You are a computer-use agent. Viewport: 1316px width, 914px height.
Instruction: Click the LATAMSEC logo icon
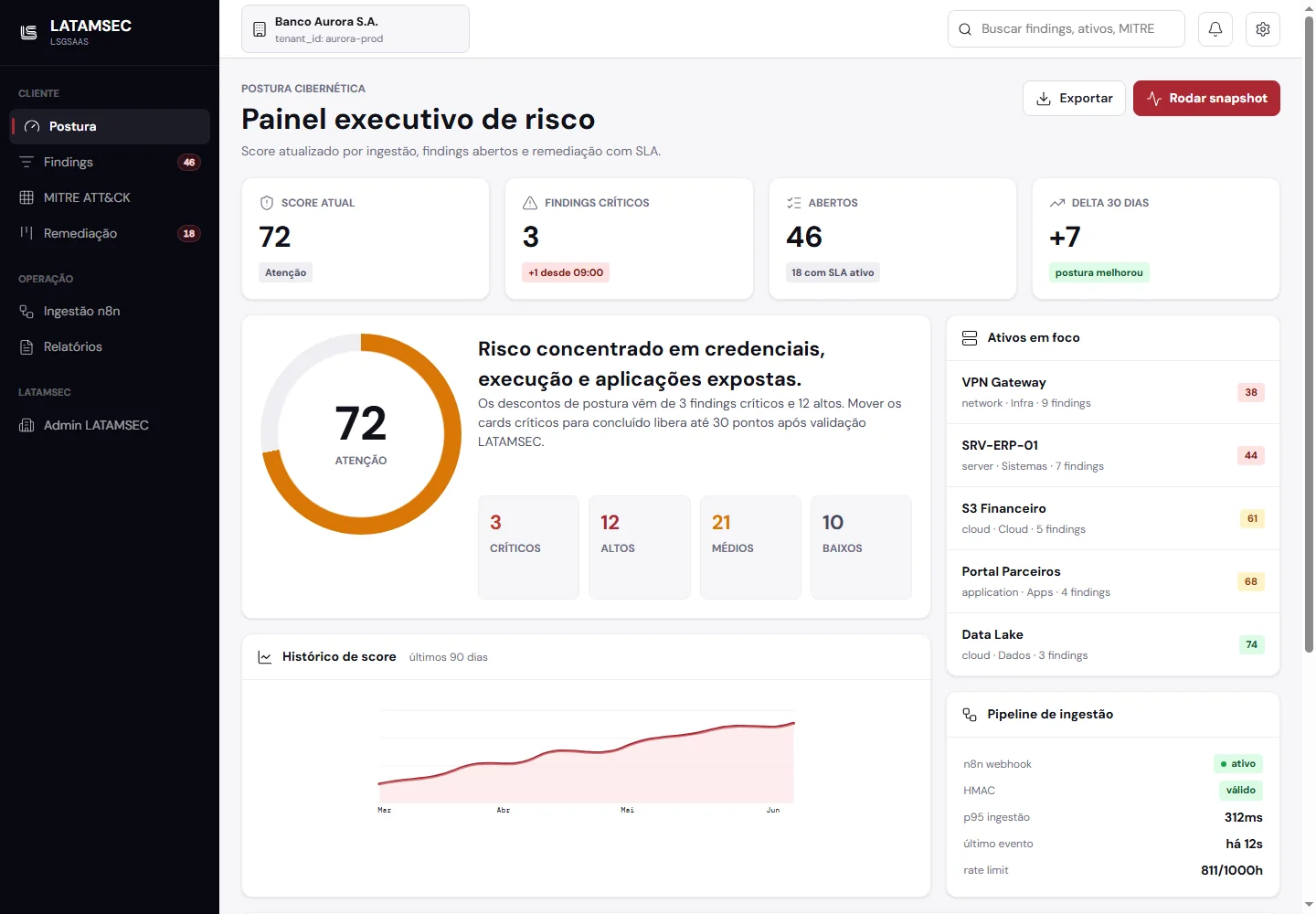tap(28, 32)
